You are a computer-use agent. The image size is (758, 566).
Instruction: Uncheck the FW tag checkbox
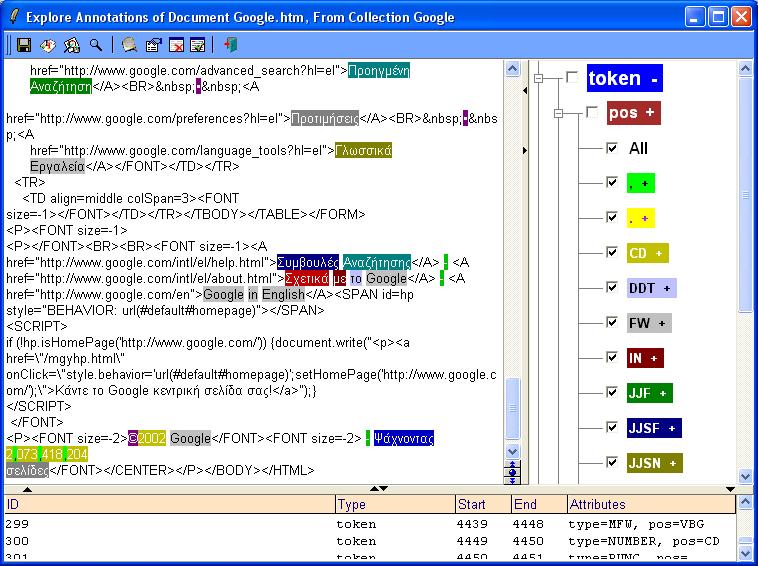(x=612, y=322)
